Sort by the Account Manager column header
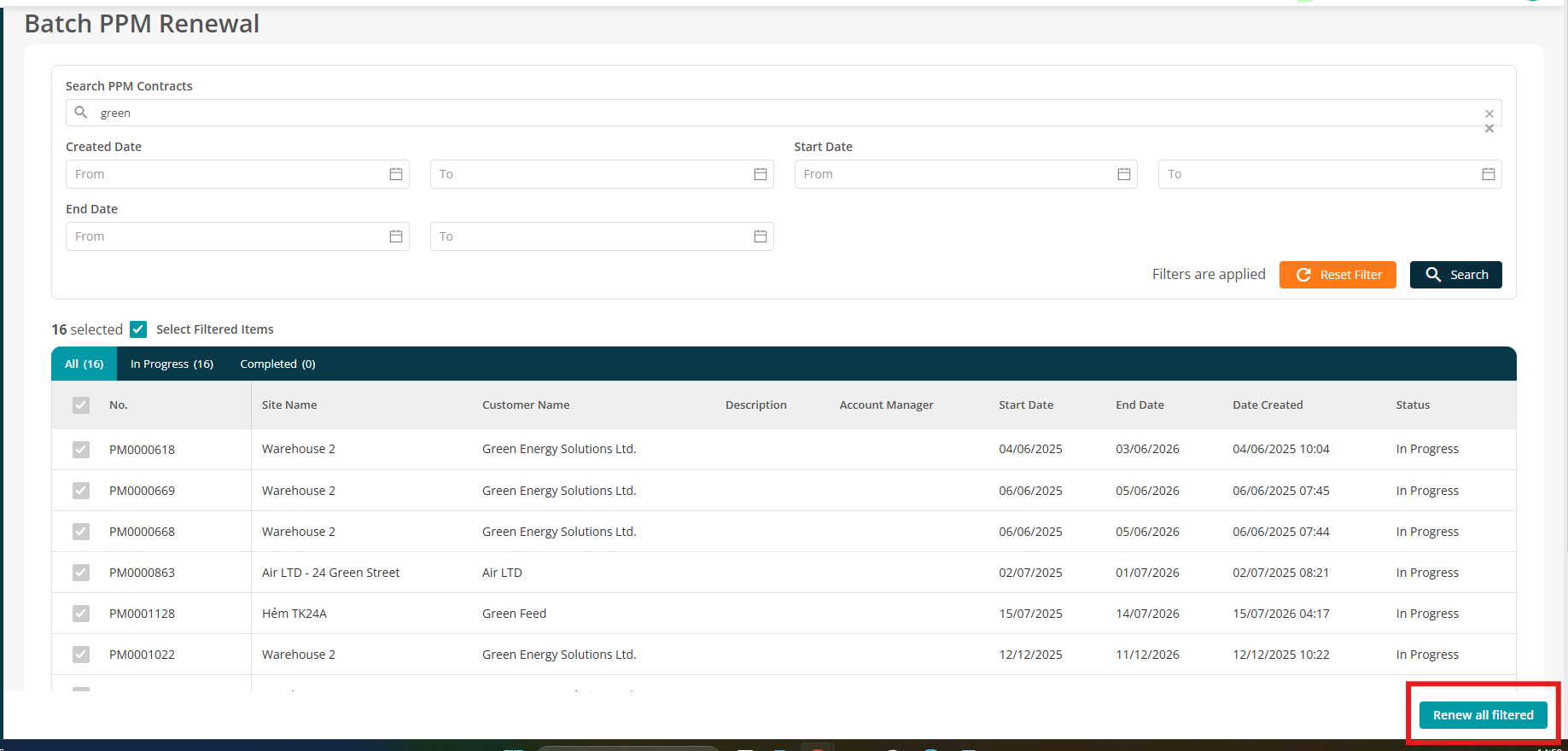This screenshot has height=751, width=1568. (x=887, y=405)
